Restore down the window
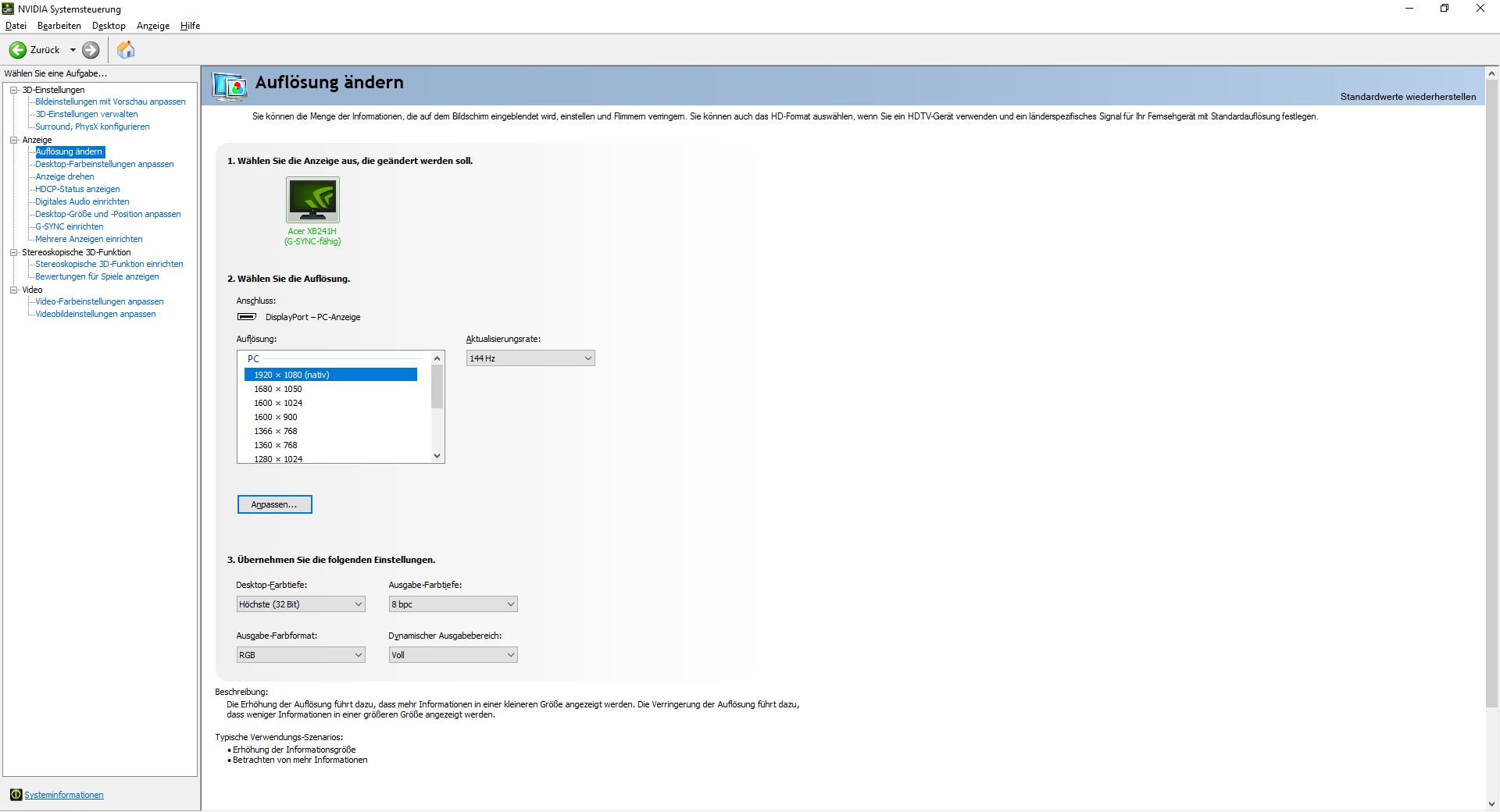1500x812 pixels. point(1445,9)
